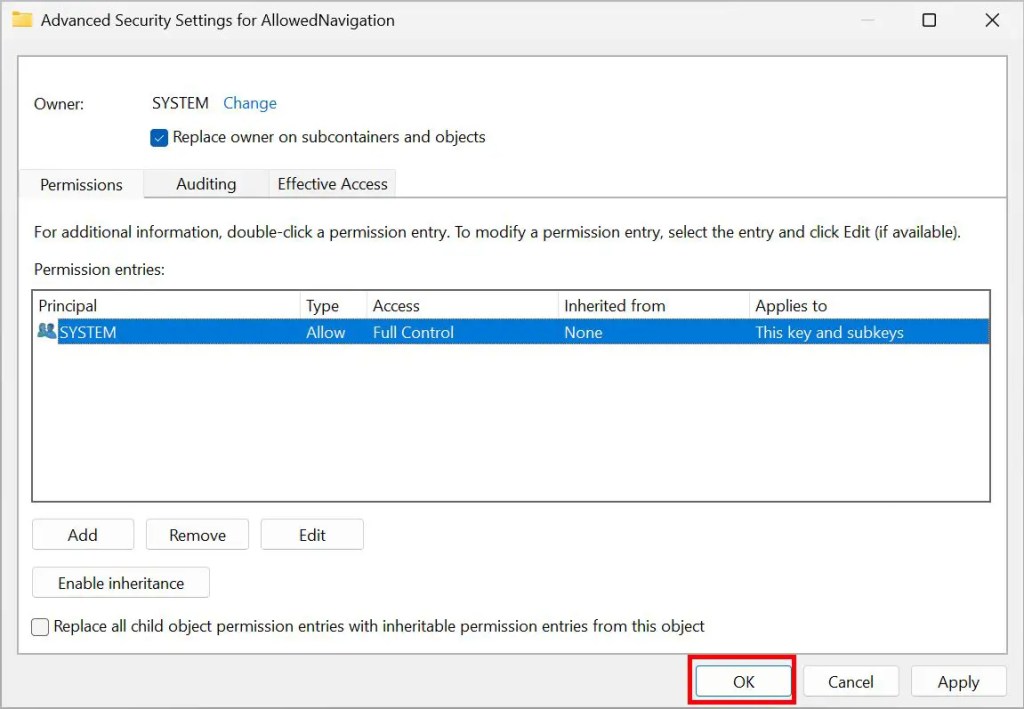
Task: Click the Allow type cell
Action: [326, 332]
